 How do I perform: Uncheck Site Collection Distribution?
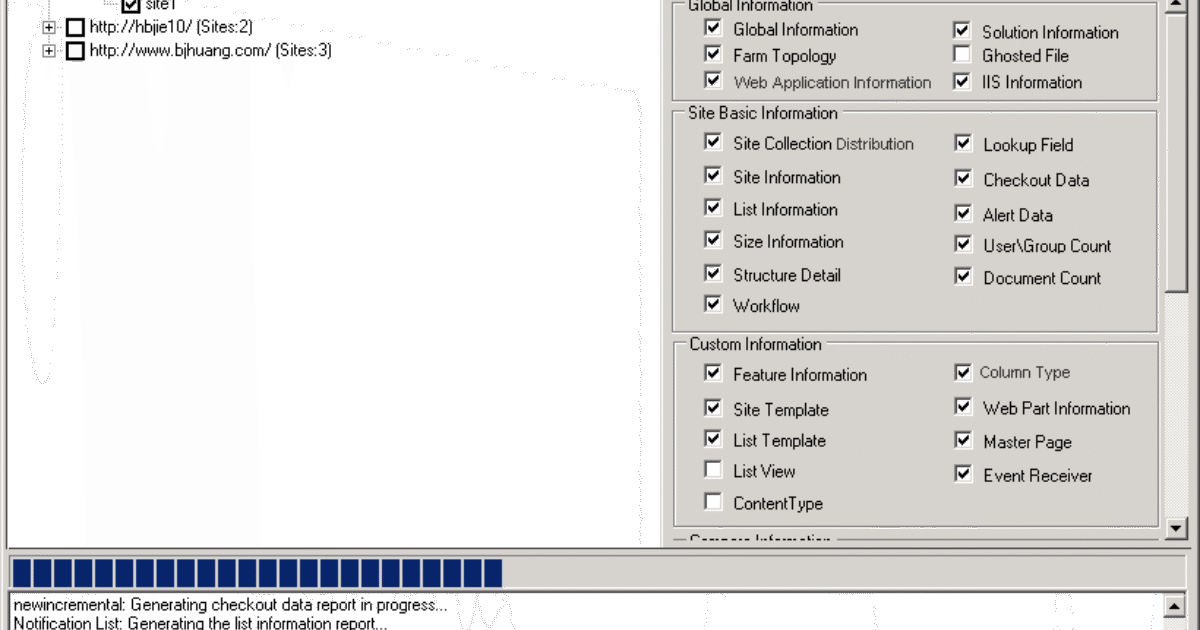click(x=713, y=142)
